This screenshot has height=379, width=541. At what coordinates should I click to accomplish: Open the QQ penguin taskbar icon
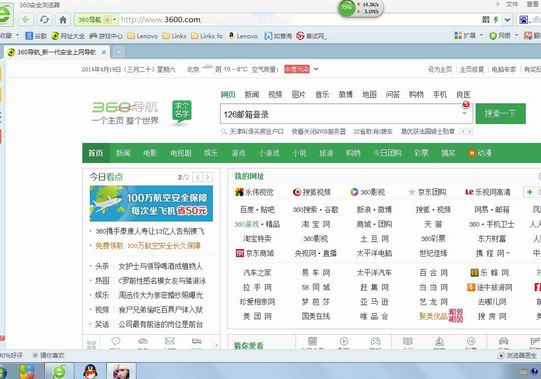tap(91, 371)
